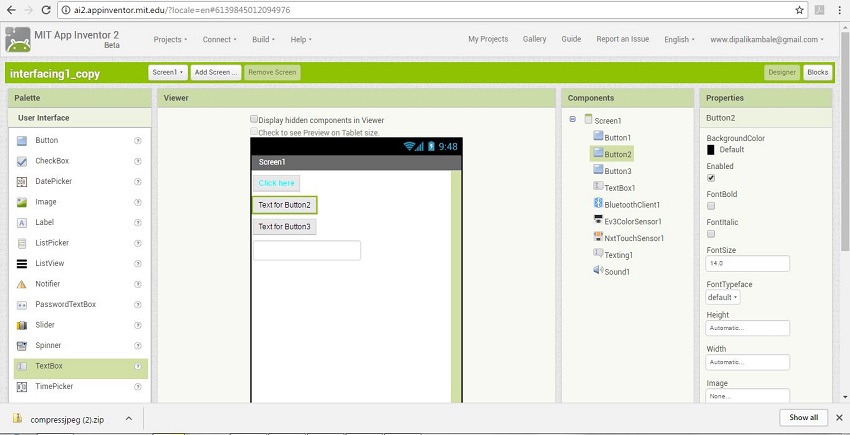
Task: Click the FontSize input field
Action: [748, 264]
